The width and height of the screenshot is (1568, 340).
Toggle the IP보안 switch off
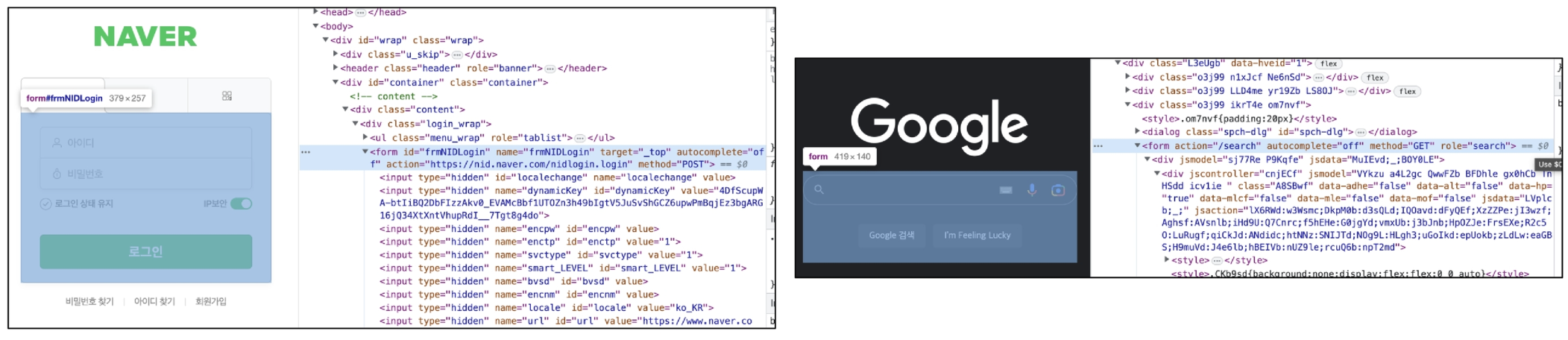[x=241, y=204]
